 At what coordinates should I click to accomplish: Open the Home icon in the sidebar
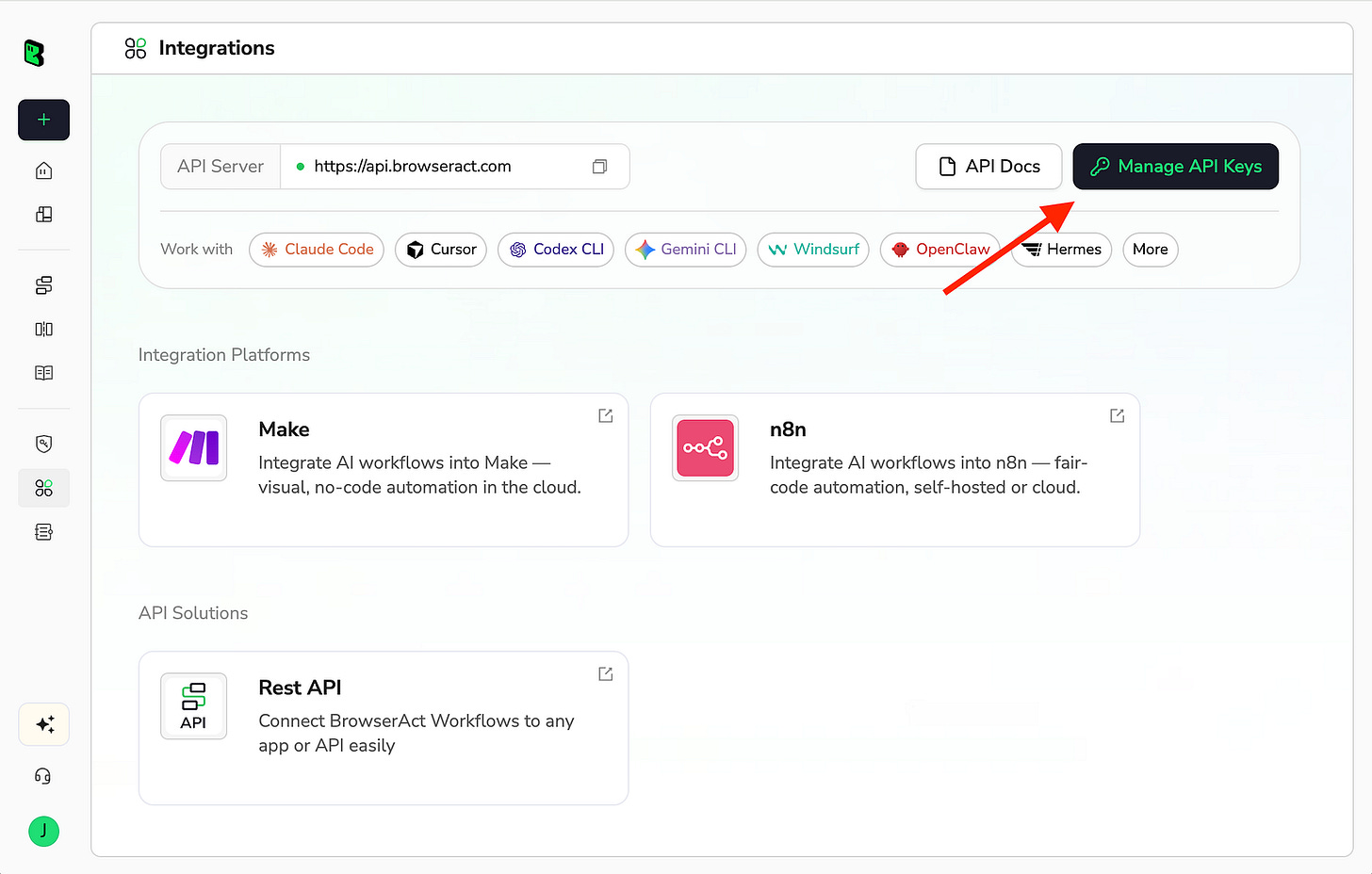pos(43,170)
